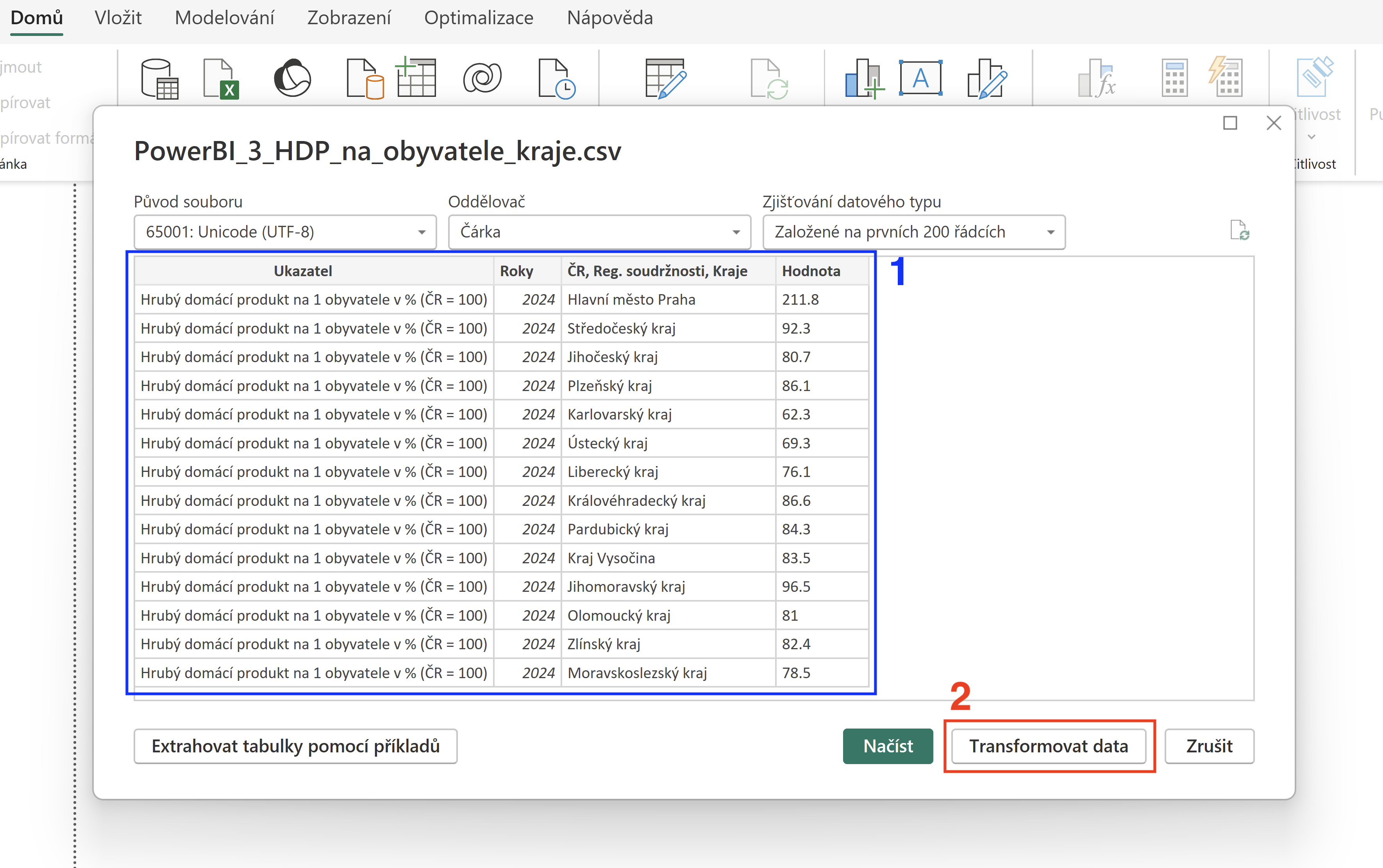Expand the Sensitivity chevron in ribbon
Screen dimensions: 1383x868
1311,137
